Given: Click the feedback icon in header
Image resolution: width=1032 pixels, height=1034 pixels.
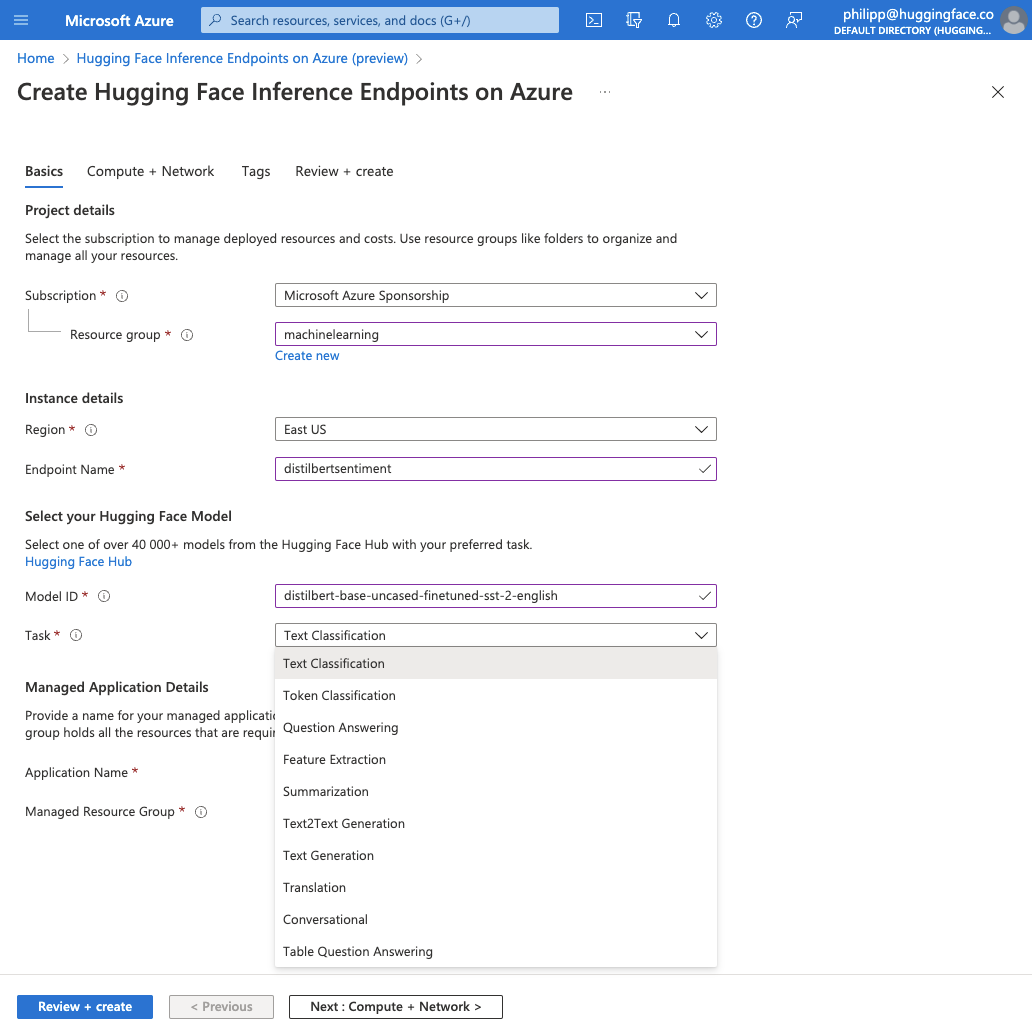Looking at the screenshot, I should 794,20.
